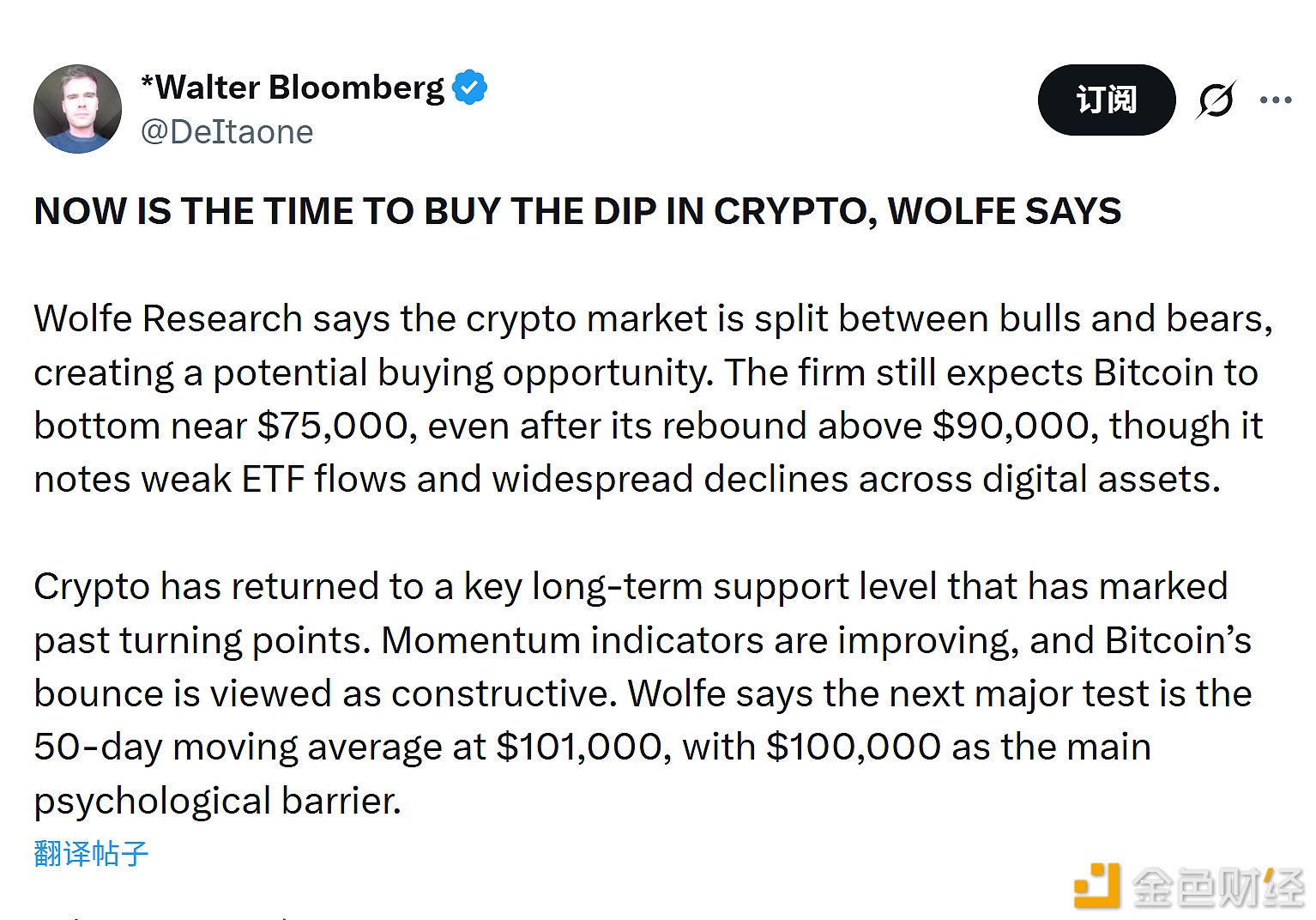Click the Grok slashed-circle icon
1316x920 pixels.
coord(1216,100)
